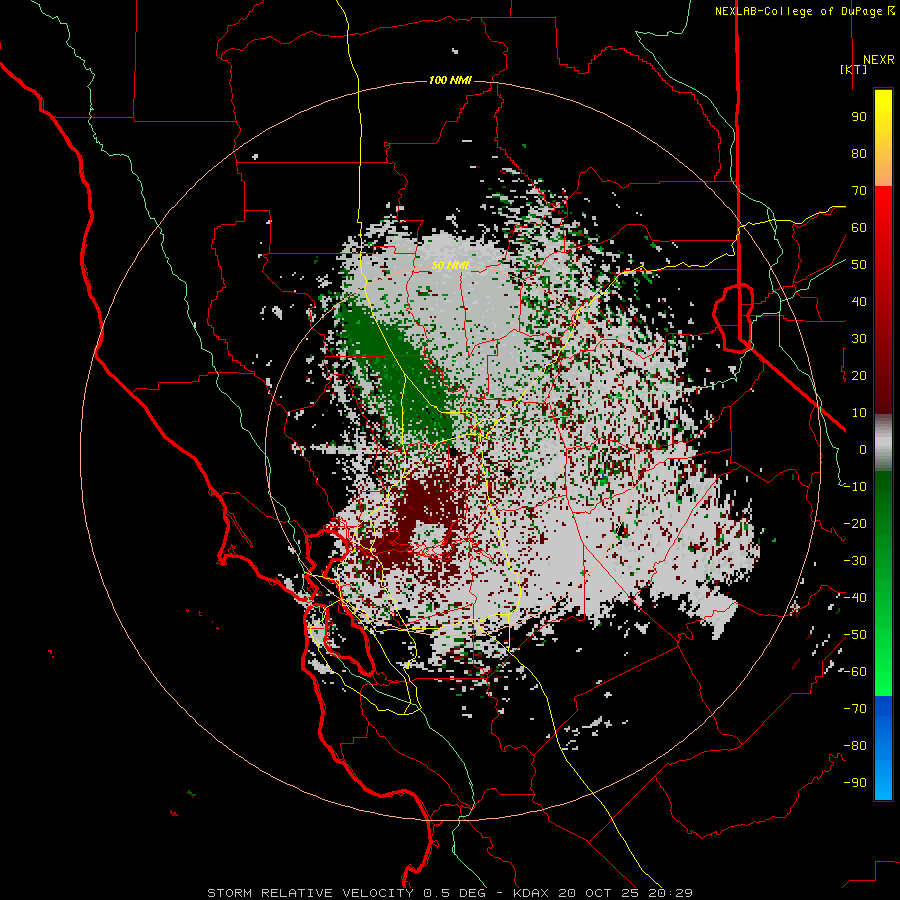
Task: Click the 50 NMI range ring label
Action: (x=450, y=265)
